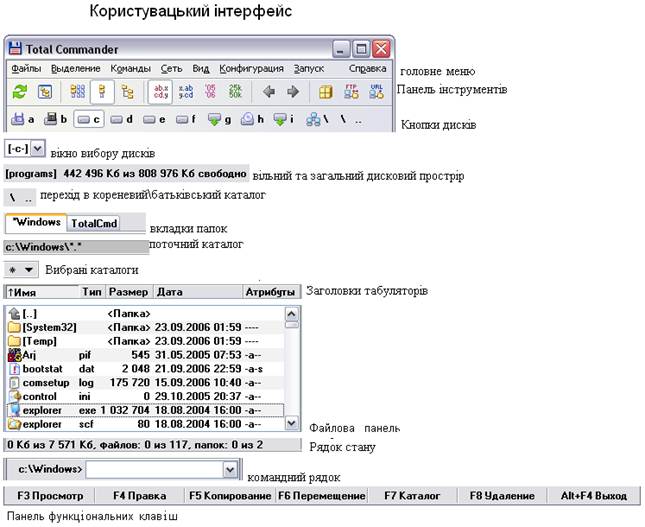Select the control ini file row
The height and width of the screenshot is (527, 645).
(x=145, y=397)
